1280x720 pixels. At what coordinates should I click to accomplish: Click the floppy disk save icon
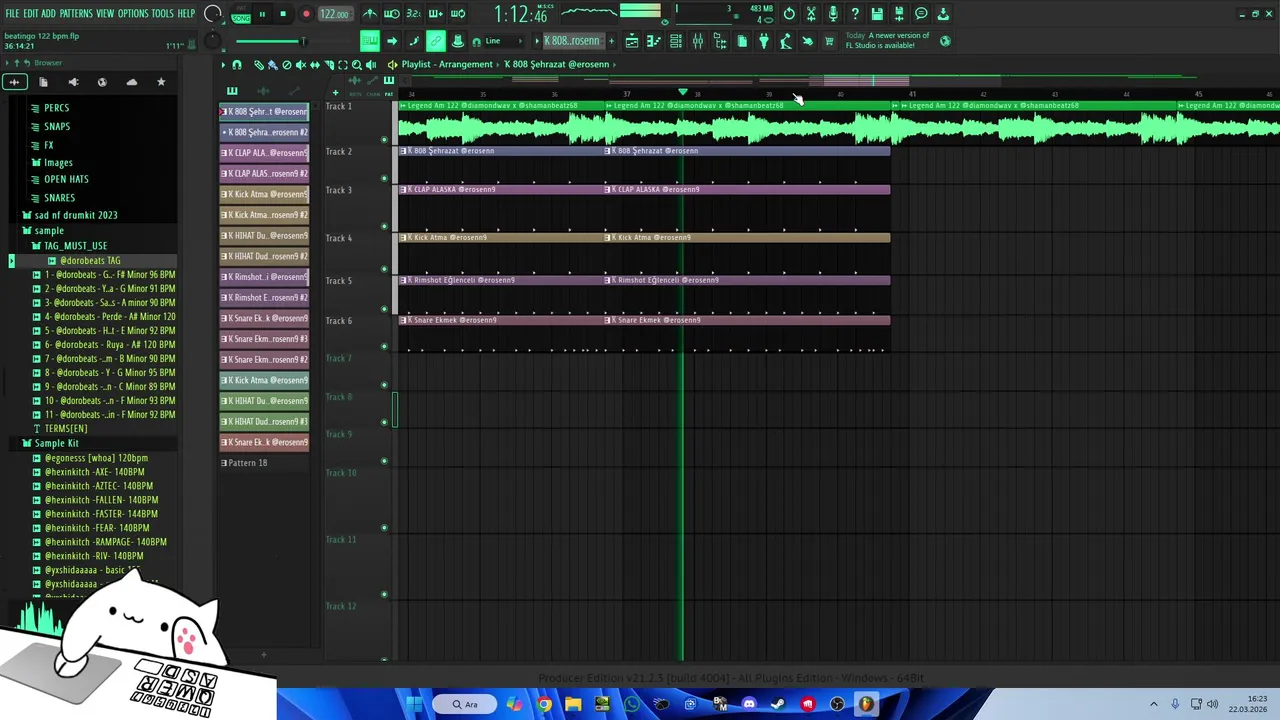(877, 14)
